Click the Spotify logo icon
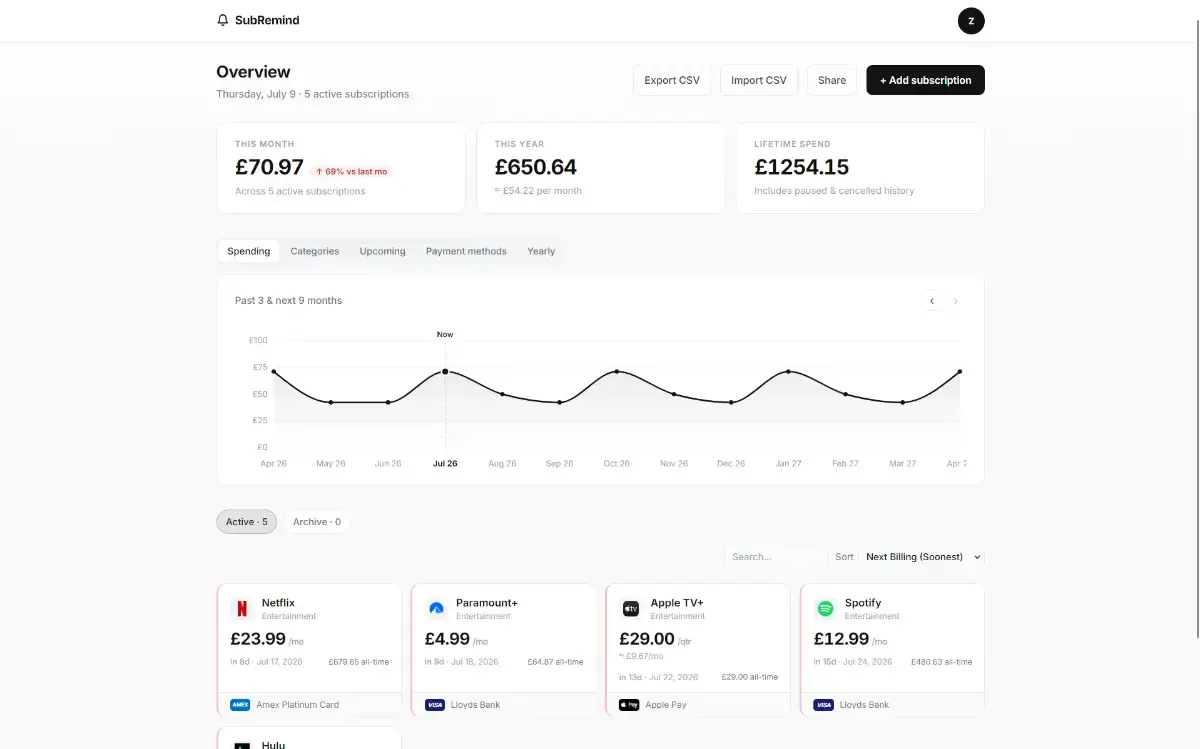This screenshot has height=749, width=1200. click(x=825, y=608)
